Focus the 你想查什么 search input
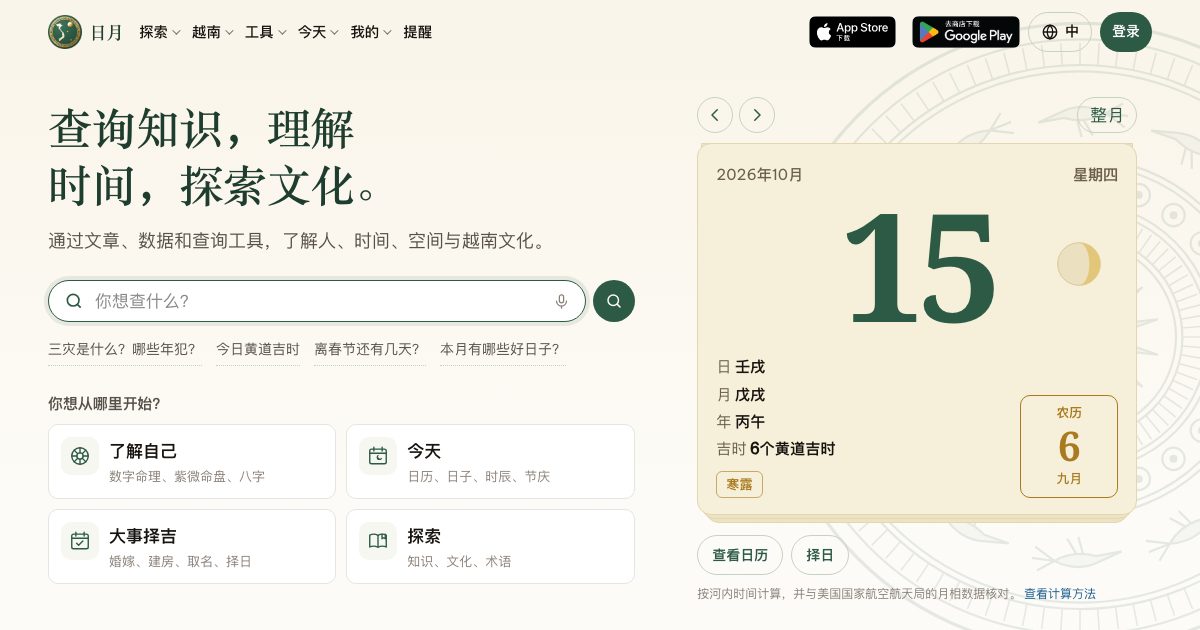The height and width of the screenshot is (630, 1200). tap(318, 301)
